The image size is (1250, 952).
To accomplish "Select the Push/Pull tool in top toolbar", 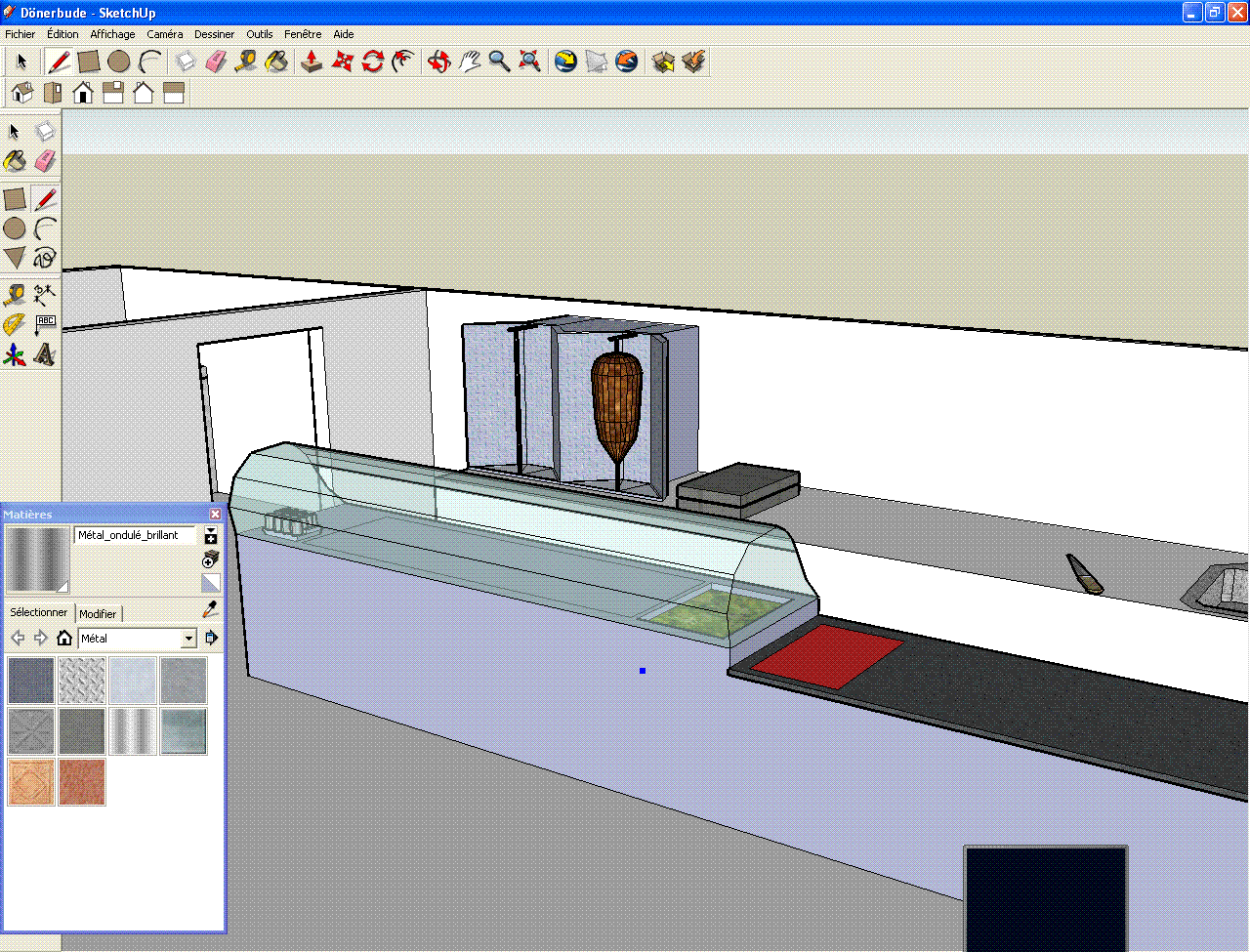I will (311, 62).
